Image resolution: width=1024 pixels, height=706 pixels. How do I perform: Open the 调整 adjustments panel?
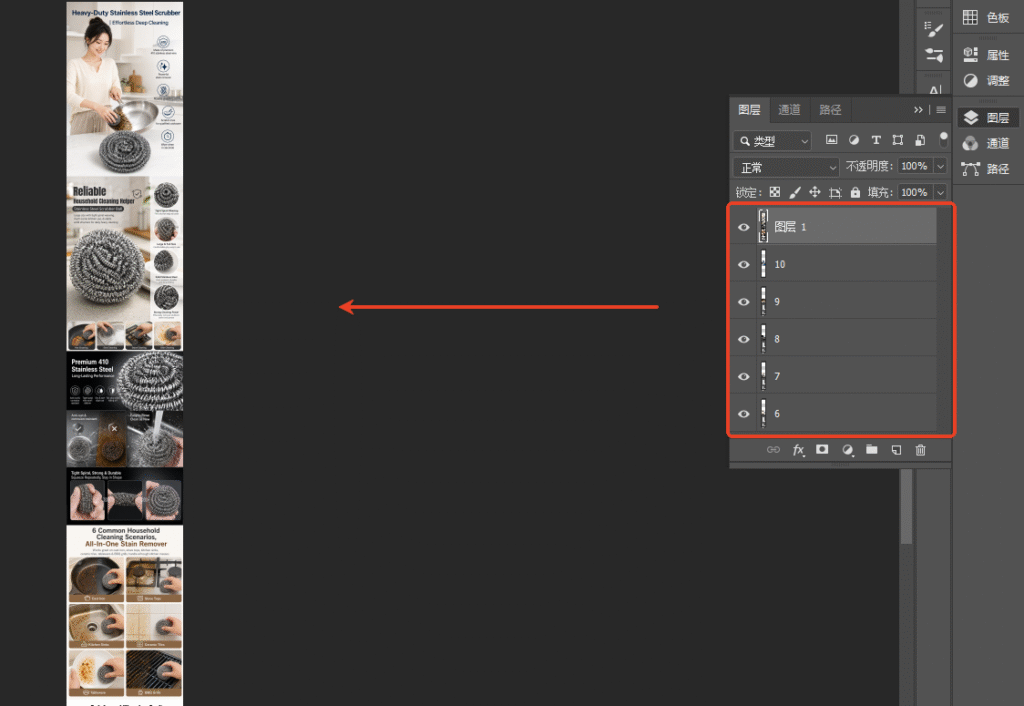[986, 80]
